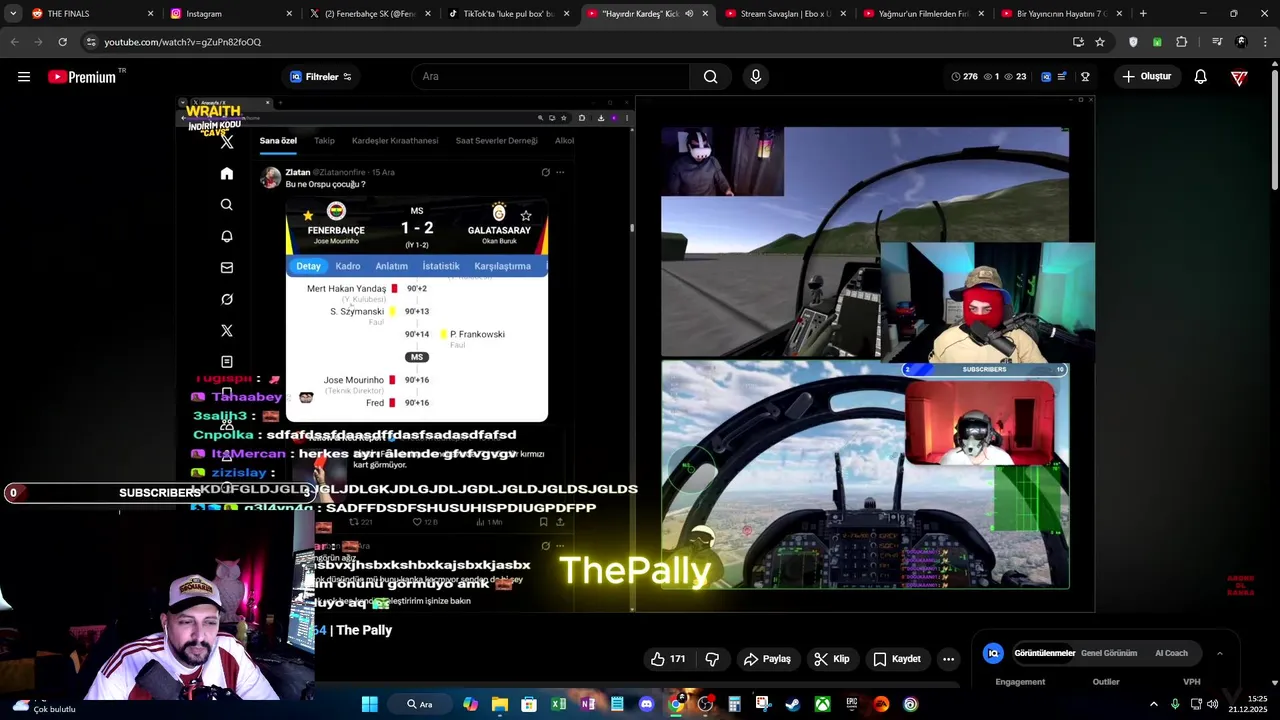Collapse the vidIQ panel chevron
1280x720 pixels.
click(1219, 653)
